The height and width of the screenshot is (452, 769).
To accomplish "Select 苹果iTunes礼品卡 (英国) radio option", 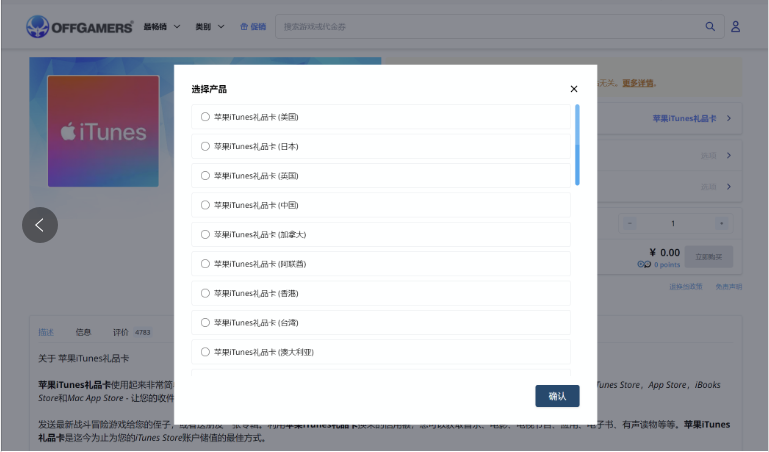I will [205, 176].
